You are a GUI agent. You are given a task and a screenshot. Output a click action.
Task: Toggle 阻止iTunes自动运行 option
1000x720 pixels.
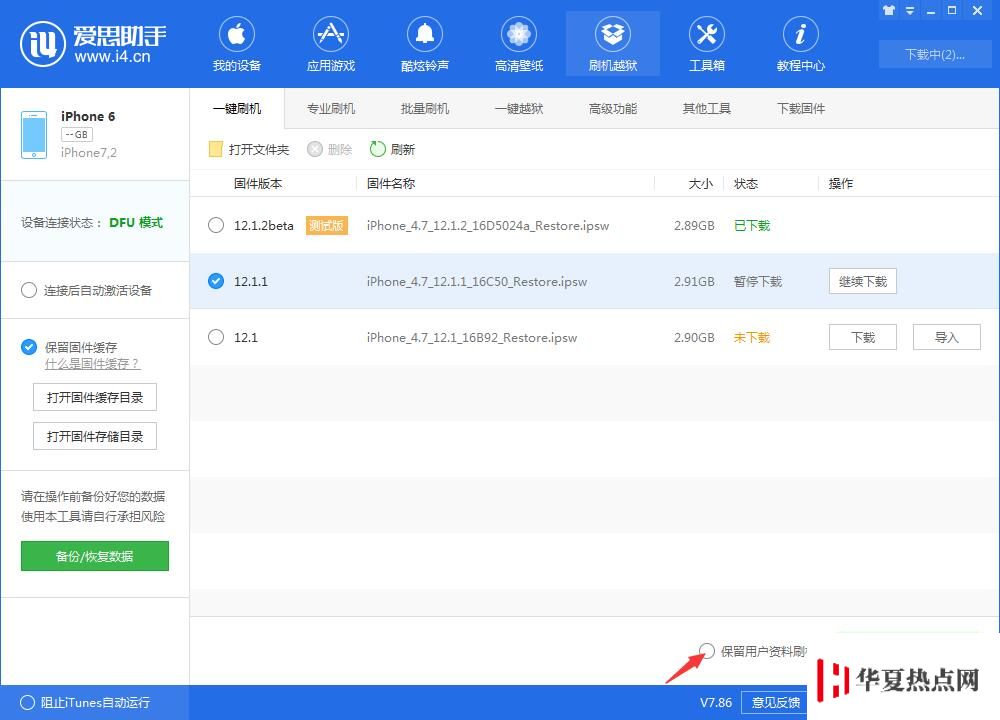[x=27, y=702]
